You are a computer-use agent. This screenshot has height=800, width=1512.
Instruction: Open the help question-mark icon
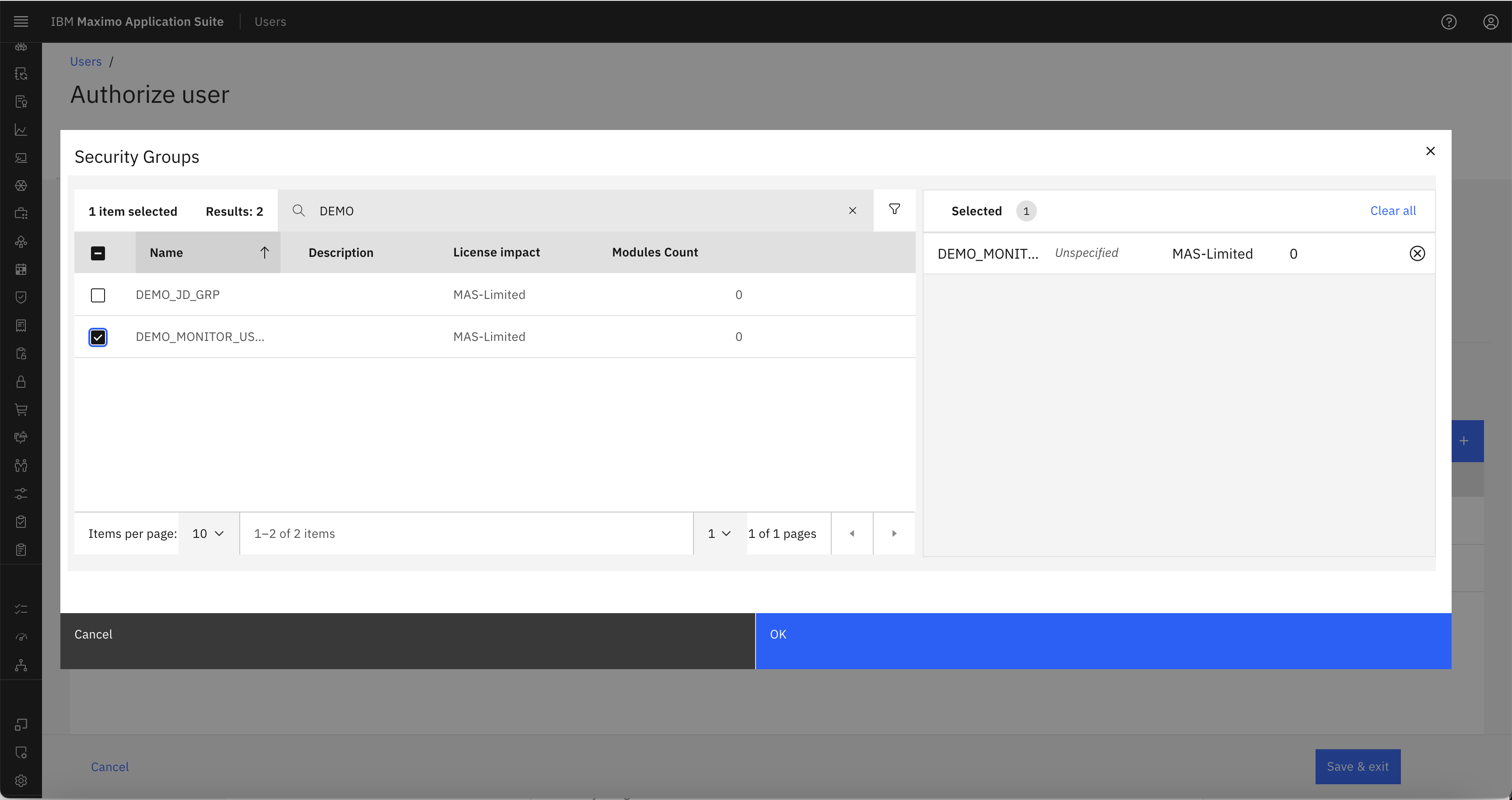coord(1449,22)
